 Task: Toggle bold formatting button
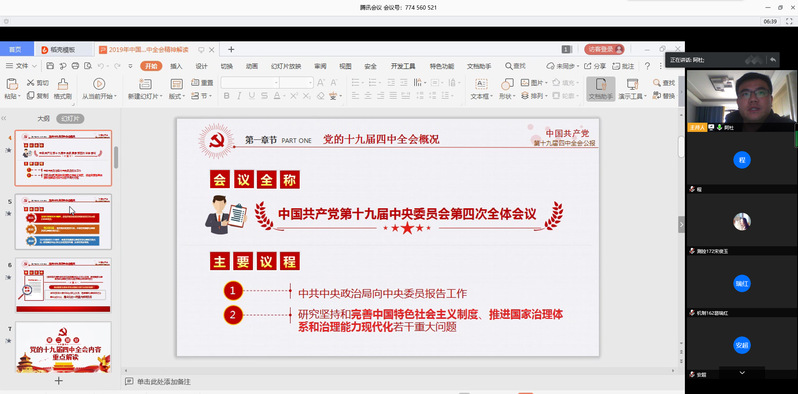point(226,96)
